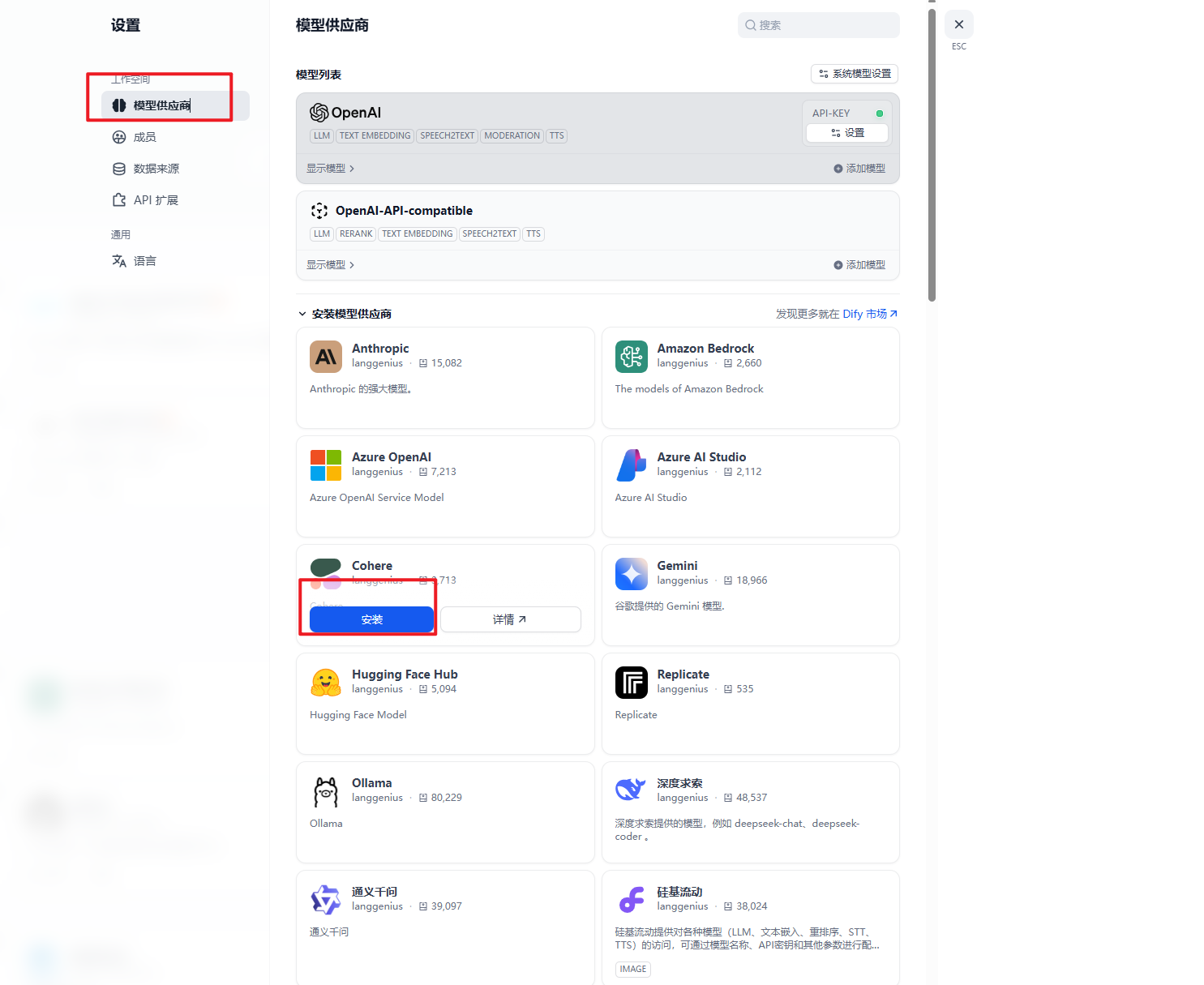
Task: Open 系统模型设置 system model settings
Action: [855, 74]
